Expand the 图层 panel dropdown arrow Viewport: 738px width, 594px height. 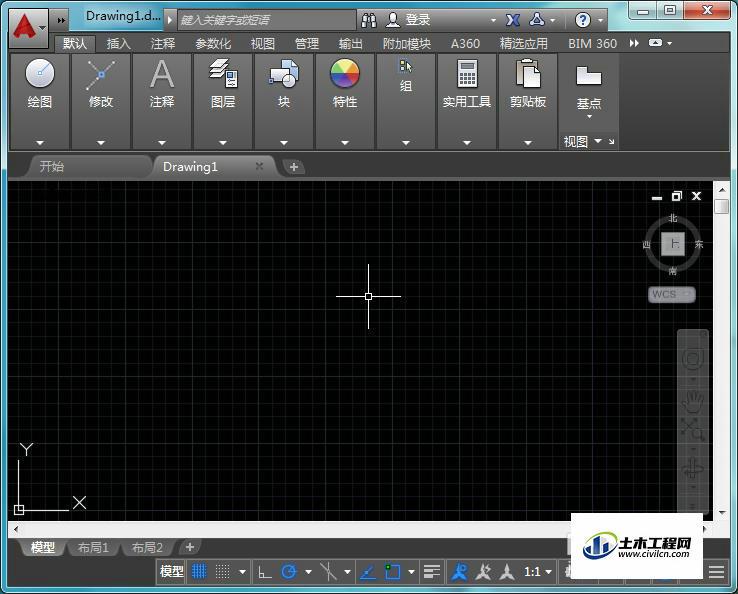[x=223, y=142]
